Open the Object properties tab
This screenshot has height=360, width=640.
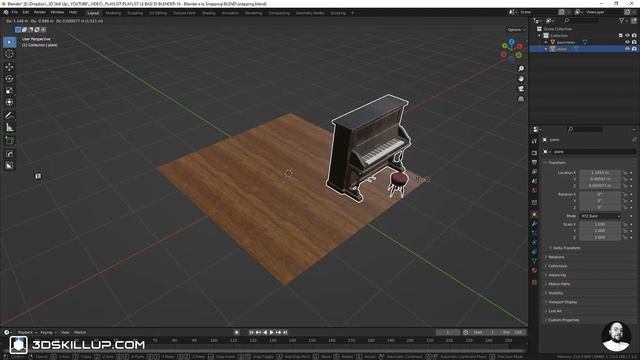point(534,215)
